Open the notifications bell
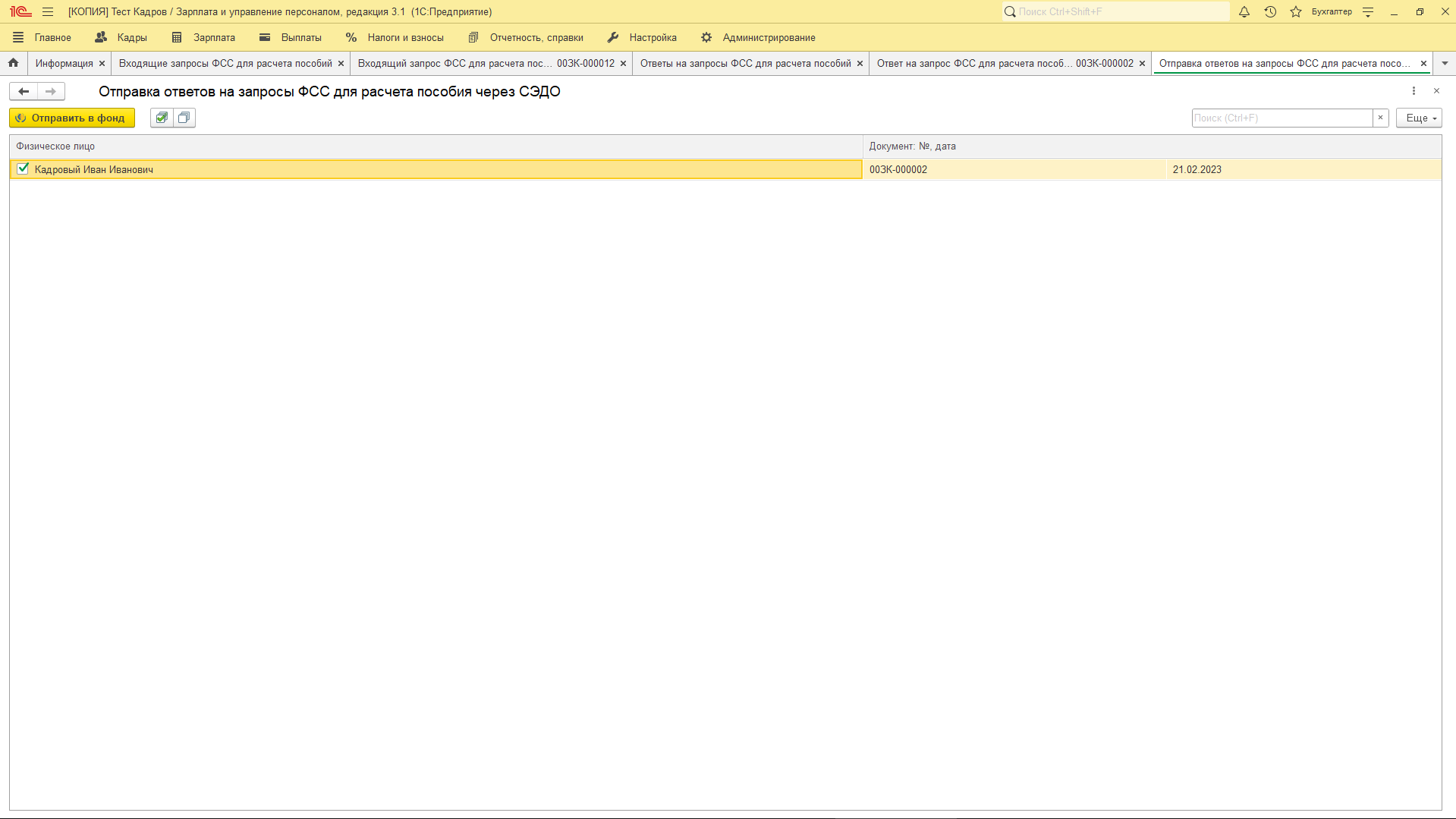Viewport: 1456px width, 819px height. pos(1244,11)
